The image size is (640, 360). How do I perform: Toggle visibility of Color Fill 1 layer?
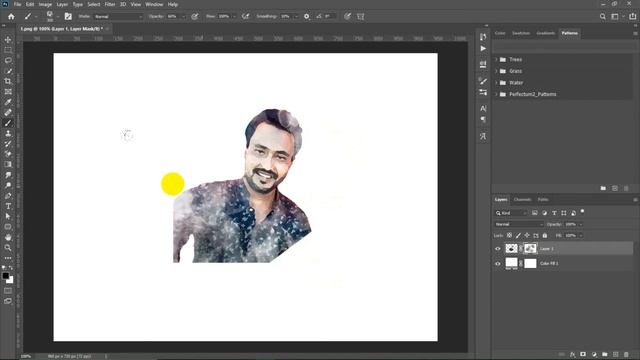(x=498, y=264)
